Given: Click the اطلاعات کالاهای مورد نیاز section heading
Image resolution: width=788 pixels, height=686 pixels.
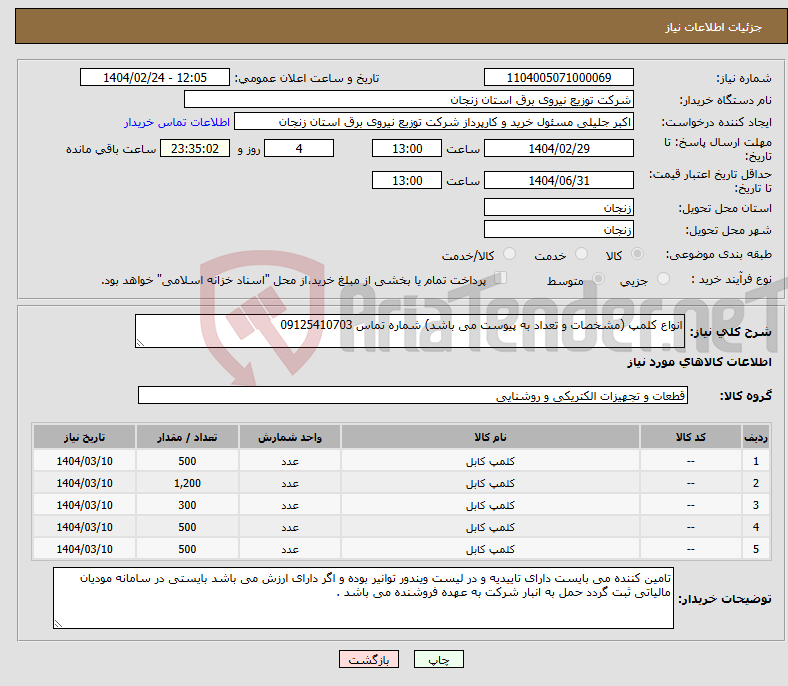Looking at the screenshot, I should point(699,362).
